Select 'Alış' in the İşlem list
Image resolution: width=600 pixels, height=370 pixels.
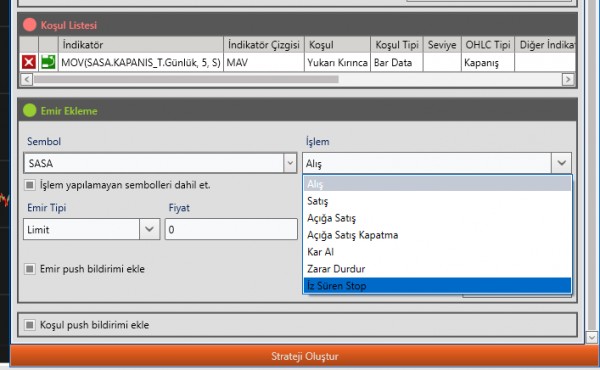pos(437,184)
